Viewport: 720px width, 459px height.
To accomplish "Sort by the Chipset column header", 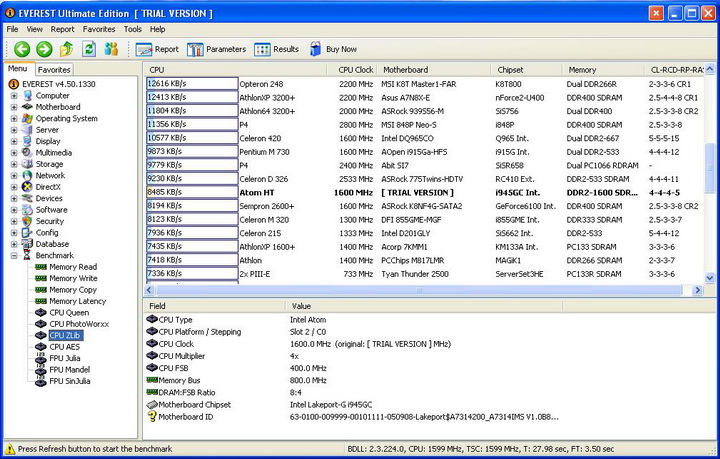I will (526, 70).
